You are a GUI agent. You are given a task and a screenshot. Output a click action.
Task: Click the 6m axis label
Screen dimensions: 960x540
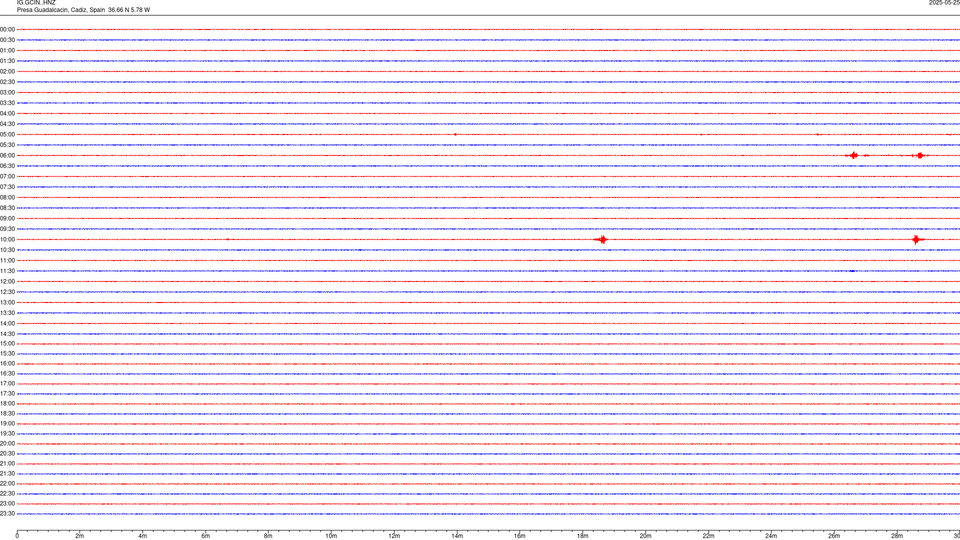pyautogui.click(x=205, y=536)
